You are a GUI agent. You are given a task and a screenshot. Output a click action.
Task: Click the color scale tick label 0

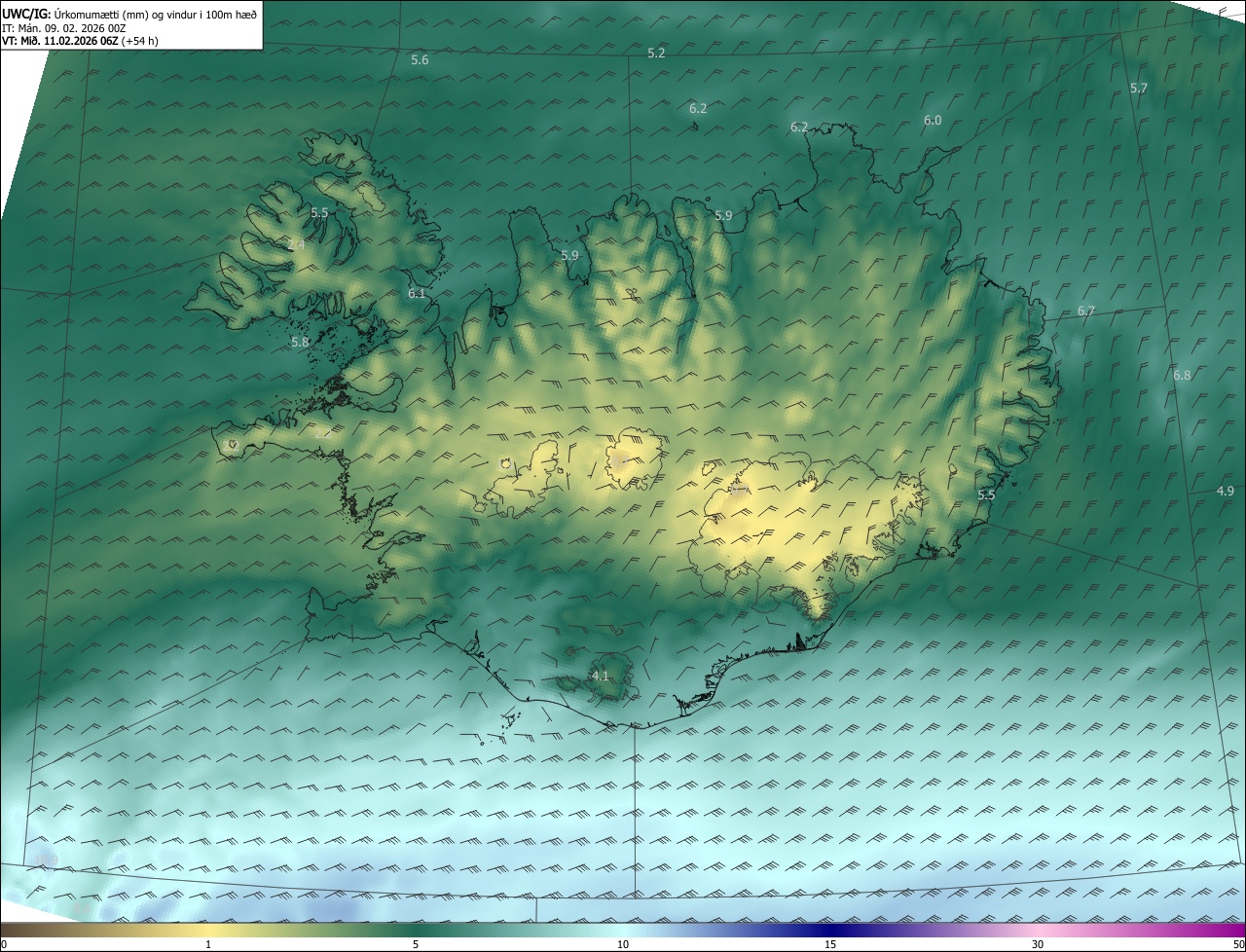4,945
